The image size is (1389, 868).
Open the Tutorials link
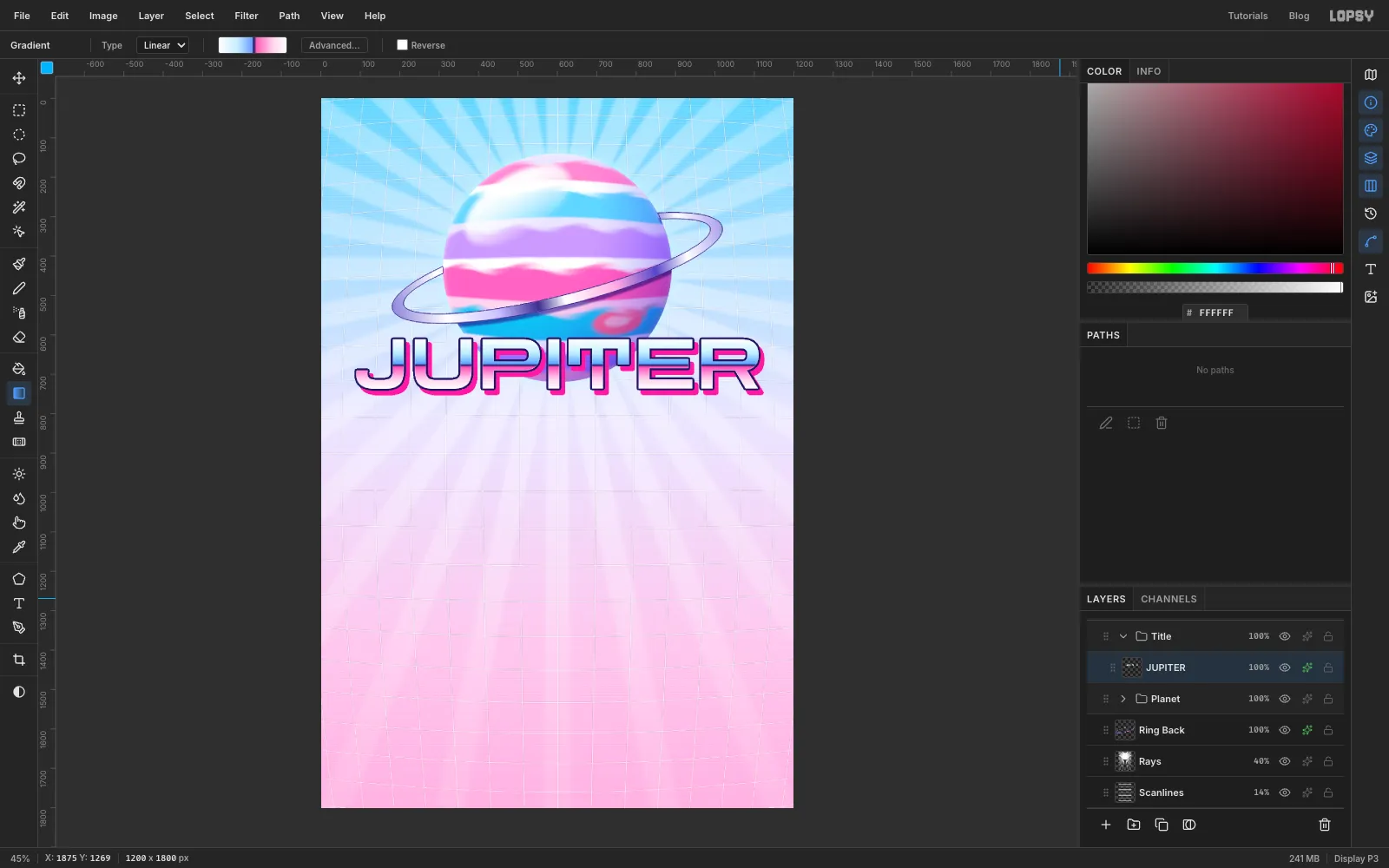[x=1247, y=16]
